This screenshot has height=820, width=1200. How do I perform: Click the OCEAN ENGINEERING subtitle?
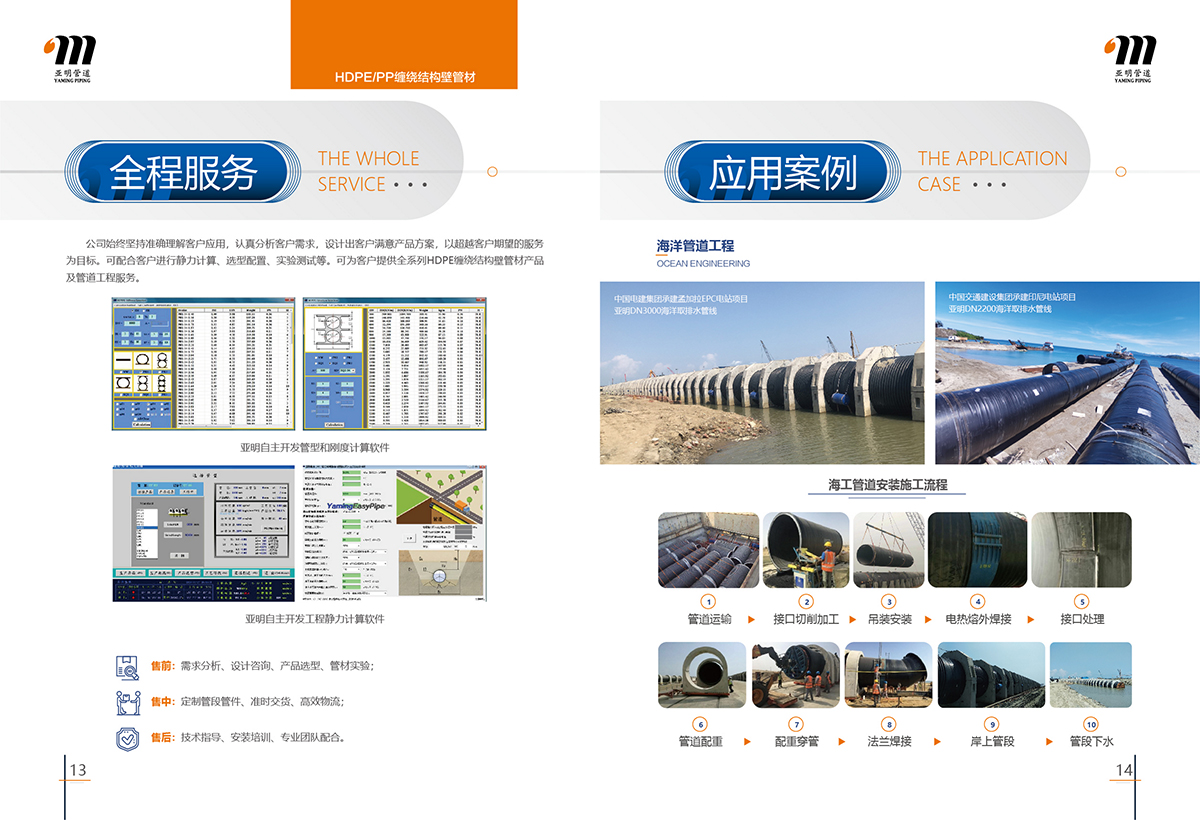pos(703,264)
